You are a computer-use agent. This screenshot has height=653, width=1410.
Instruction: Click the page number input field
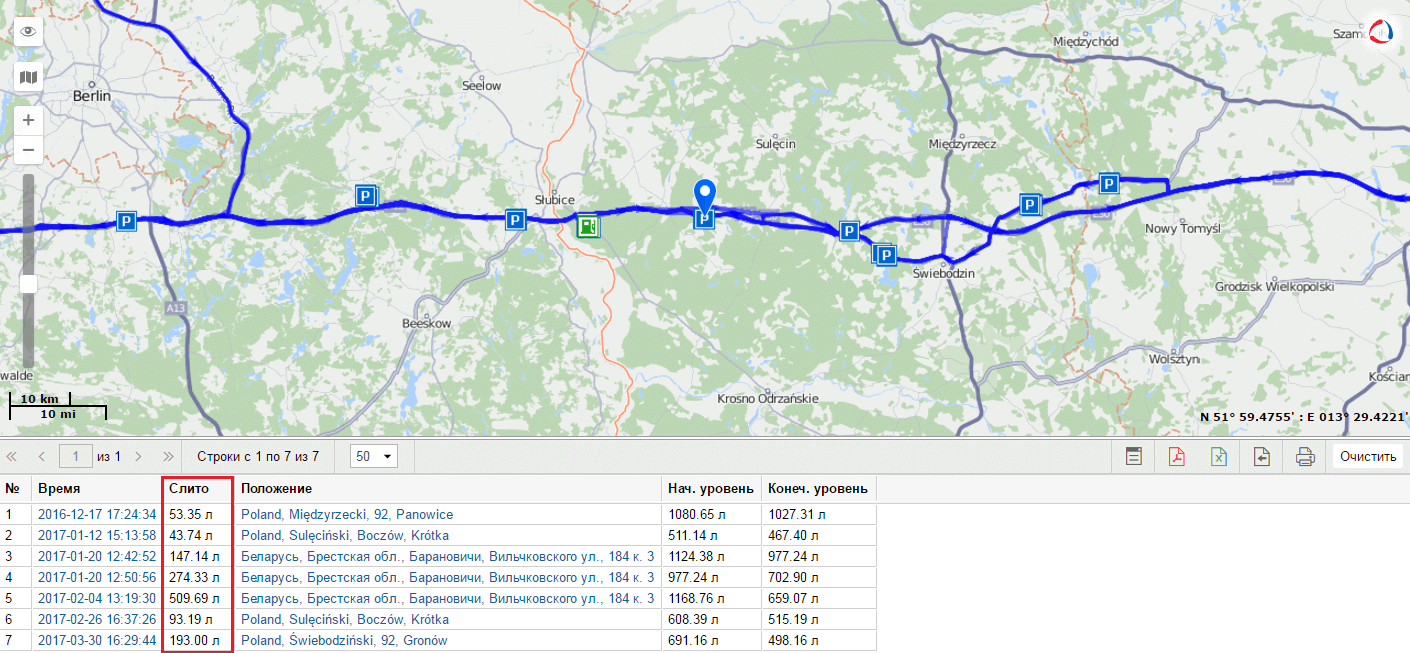point(76,456)
